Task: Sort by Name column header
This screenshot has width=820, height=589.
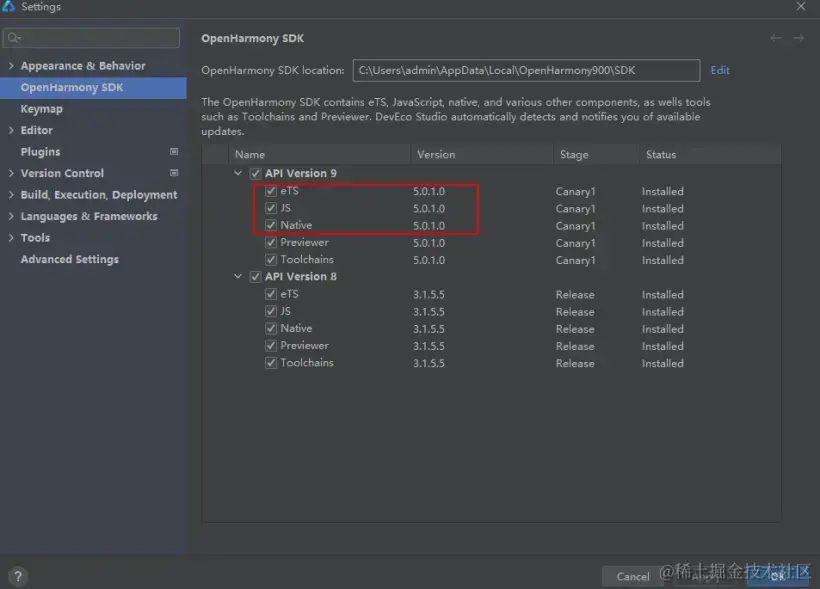Action: (x=320, y=154)
